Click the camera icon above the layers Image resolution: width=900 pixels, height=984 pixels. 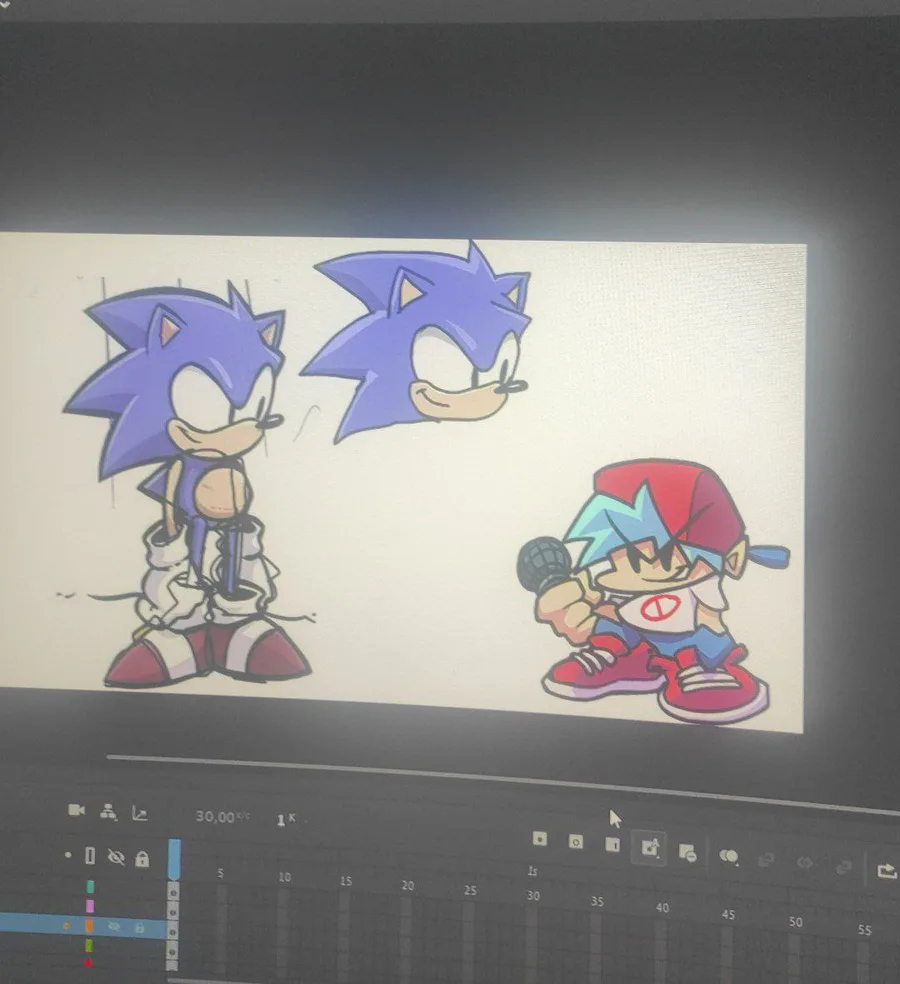tap(77, 810)
